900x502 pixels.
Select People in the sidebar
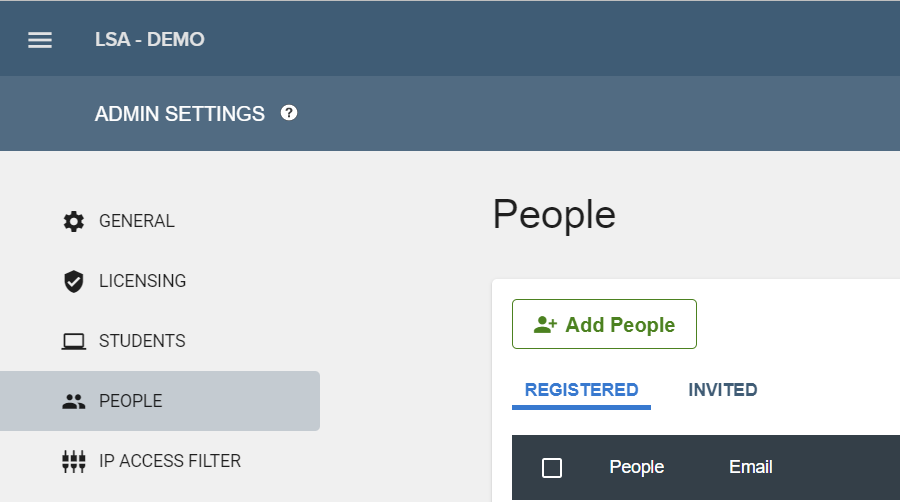pos(160,401)
